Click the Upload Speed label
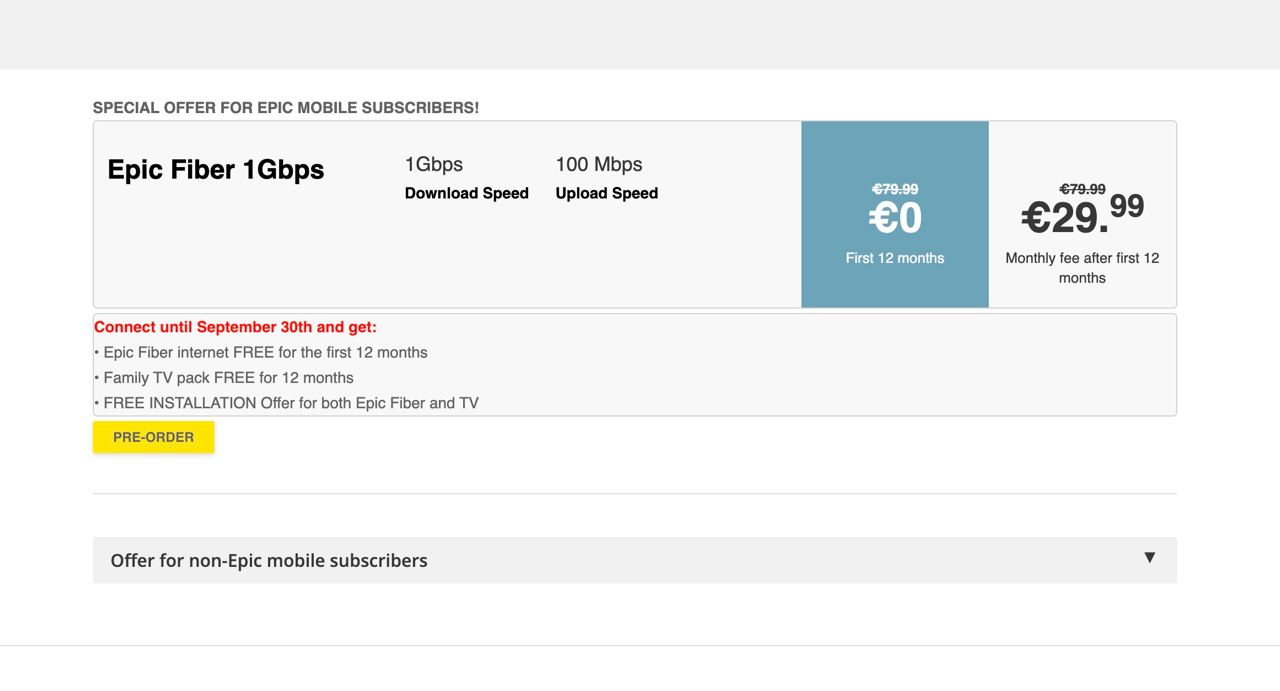 (606, 193)
